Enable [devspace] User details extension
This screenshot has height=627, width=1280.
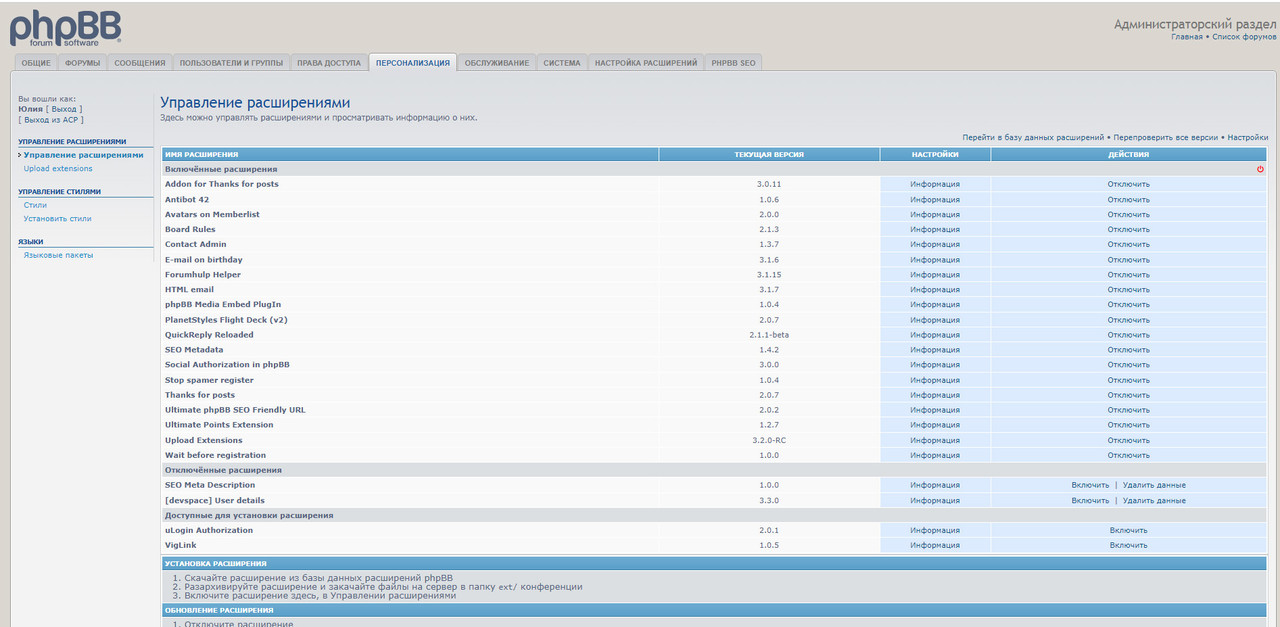pos(1090,500)
